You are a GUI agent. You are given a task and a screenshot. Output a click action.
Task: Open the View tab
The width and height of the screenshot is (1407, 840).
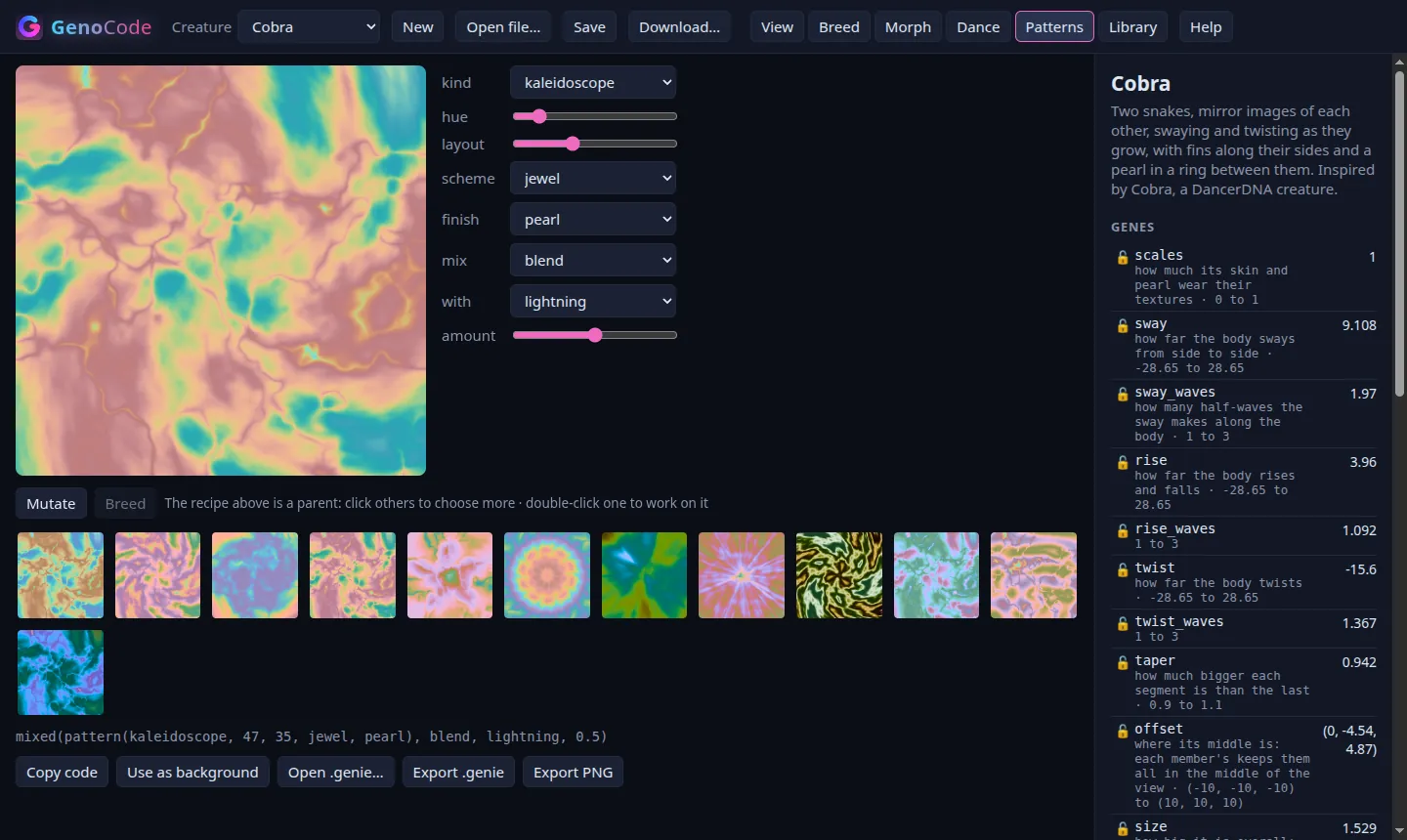pos(777,27)
